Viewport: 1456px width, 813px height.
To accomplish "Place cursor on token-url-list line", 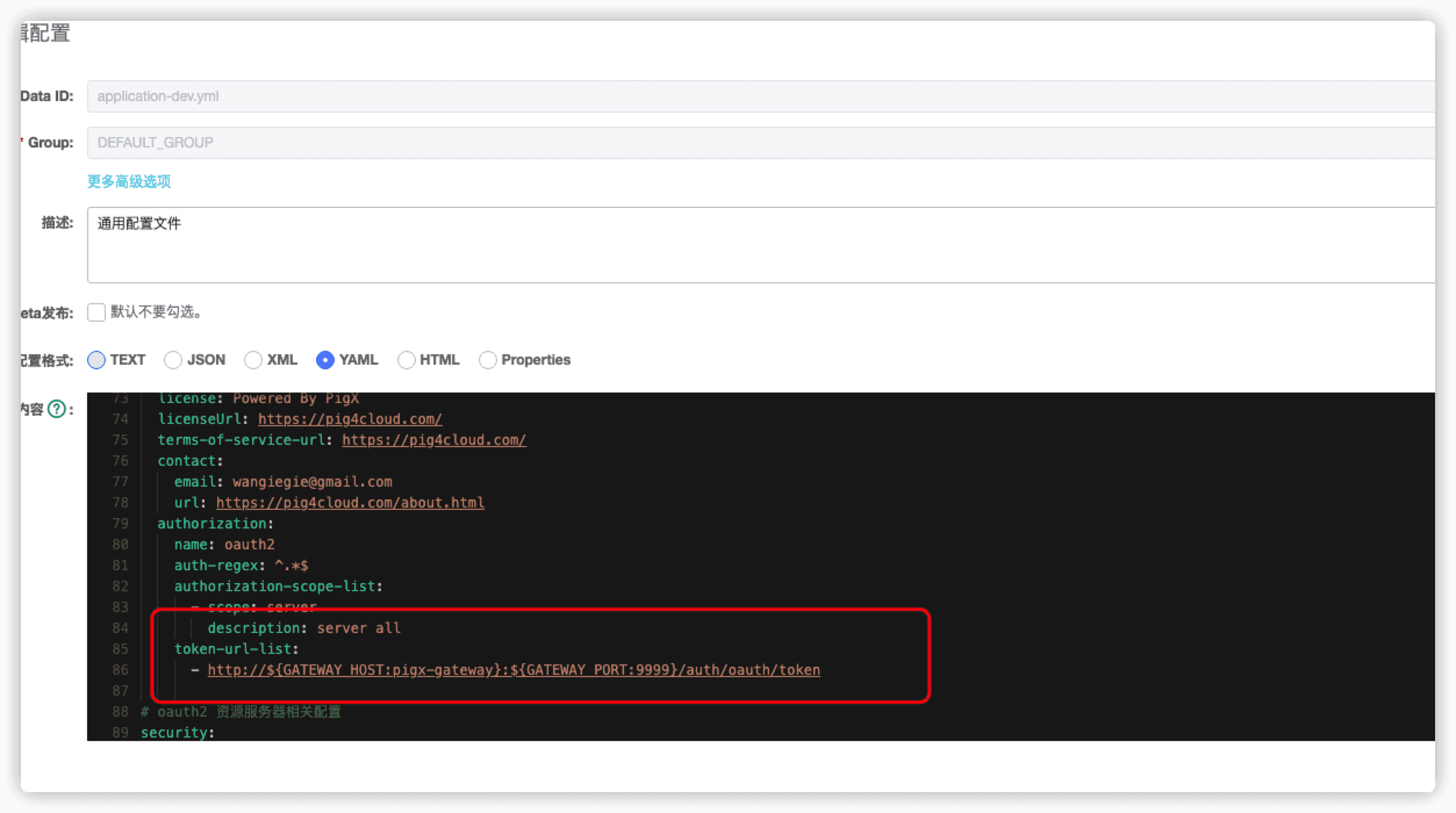I will (x=236, y=649).
